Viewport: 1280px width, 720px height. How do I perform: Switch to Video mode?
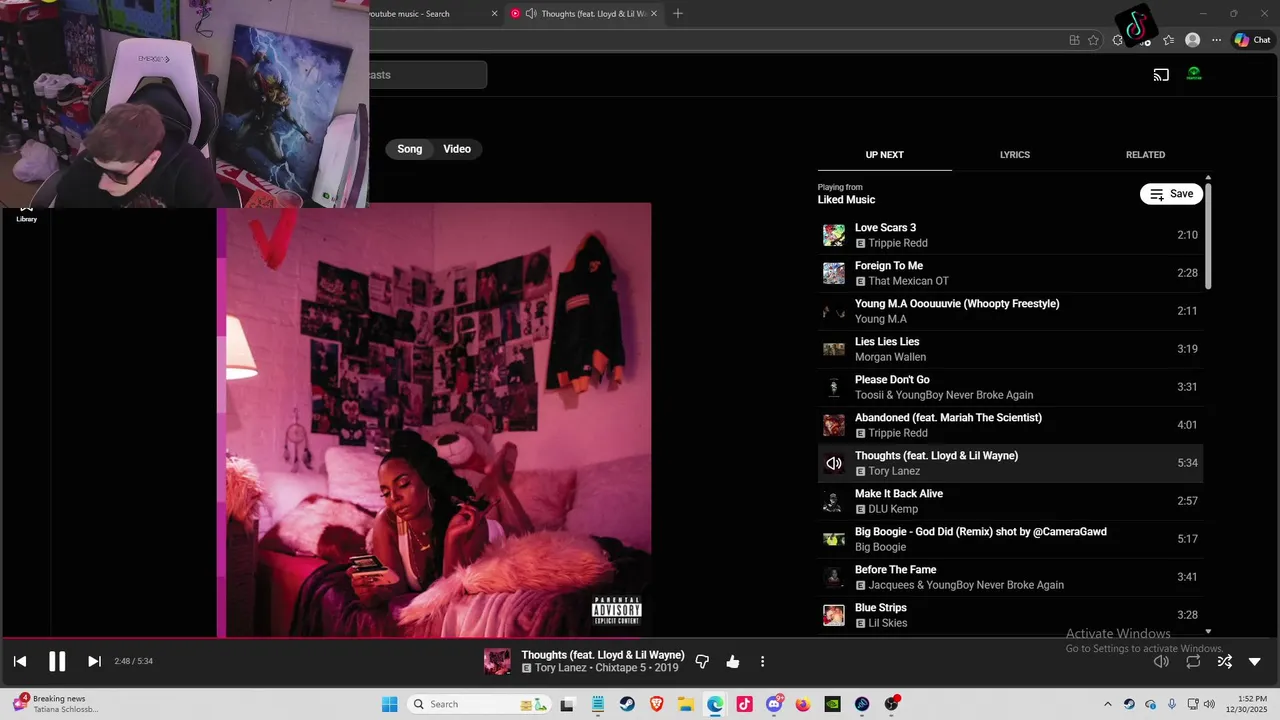[457, 149]
